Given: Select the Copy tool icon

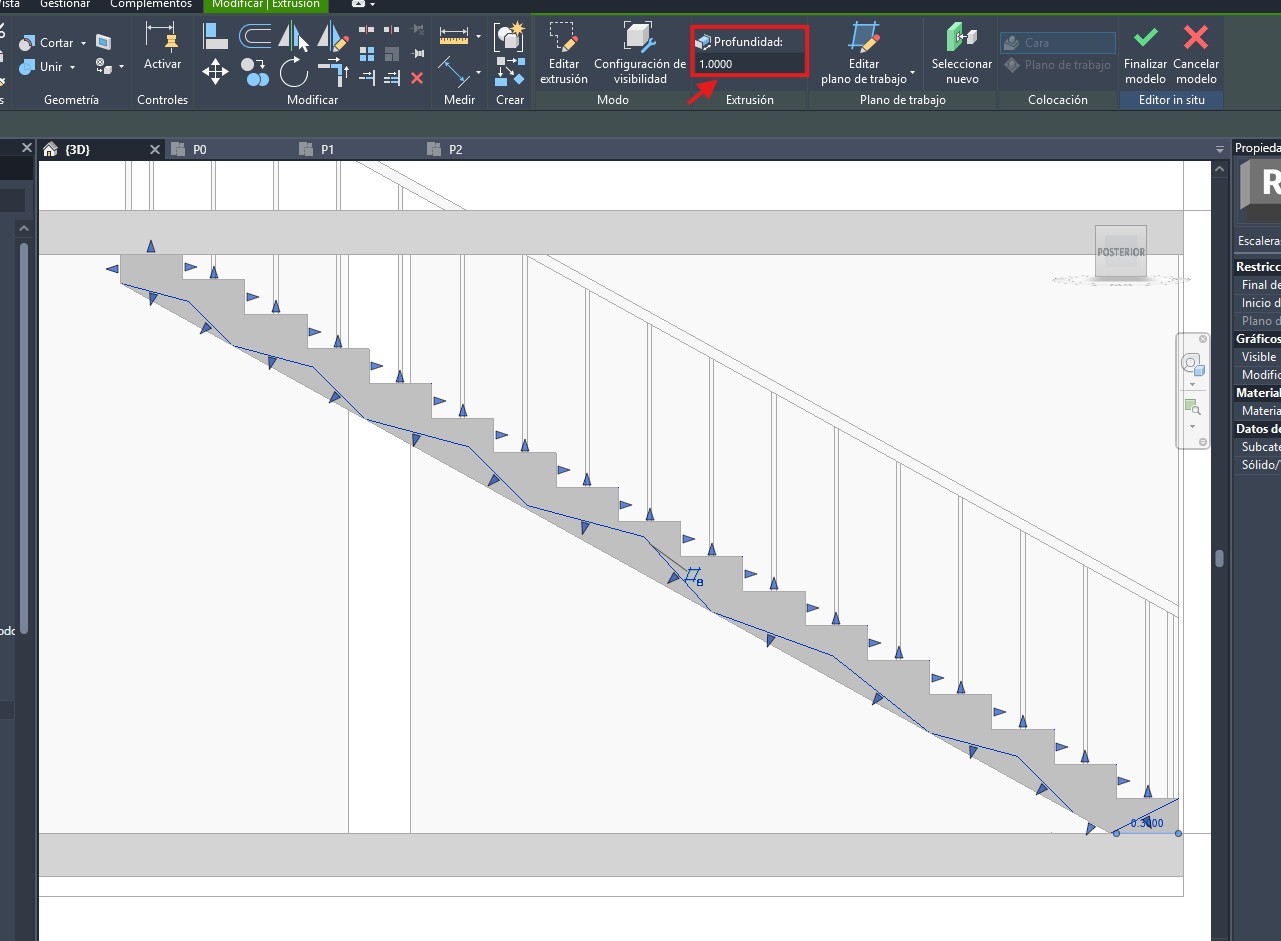Looking at the screenshot, I should [x=255, y=71].
